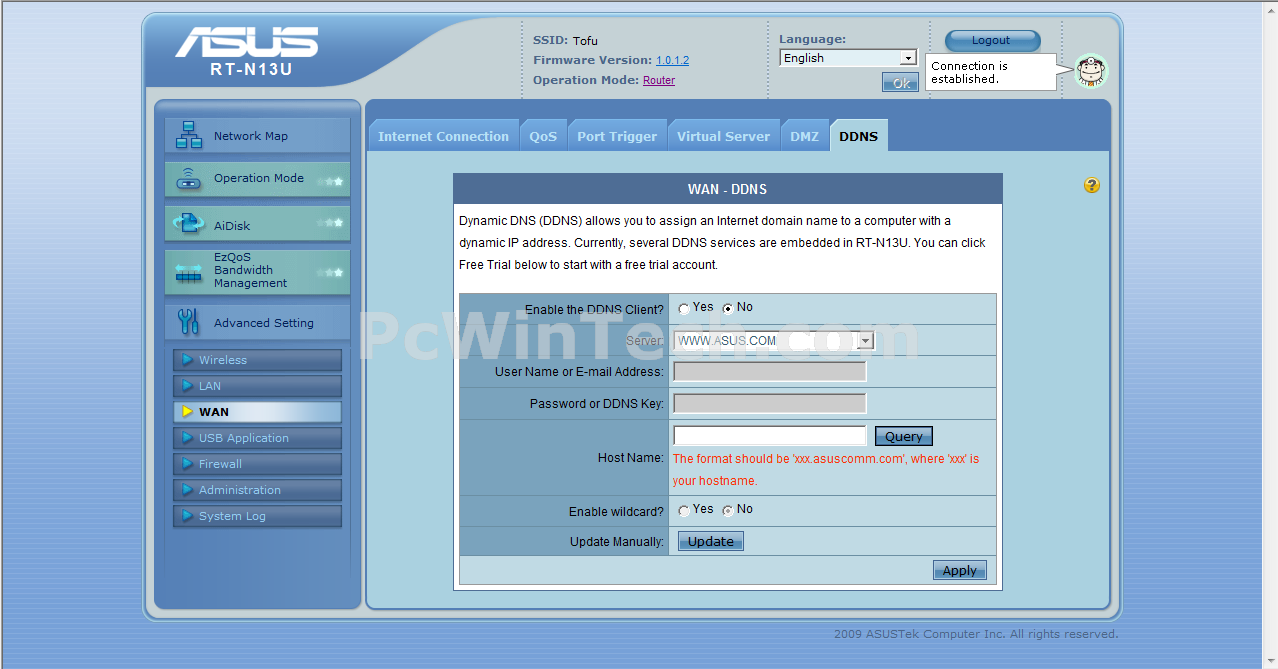Image resolution: width=1278 pixels, height=669 pixels.
Task: Click the ASUS logo
Action: tap(247, 43)
